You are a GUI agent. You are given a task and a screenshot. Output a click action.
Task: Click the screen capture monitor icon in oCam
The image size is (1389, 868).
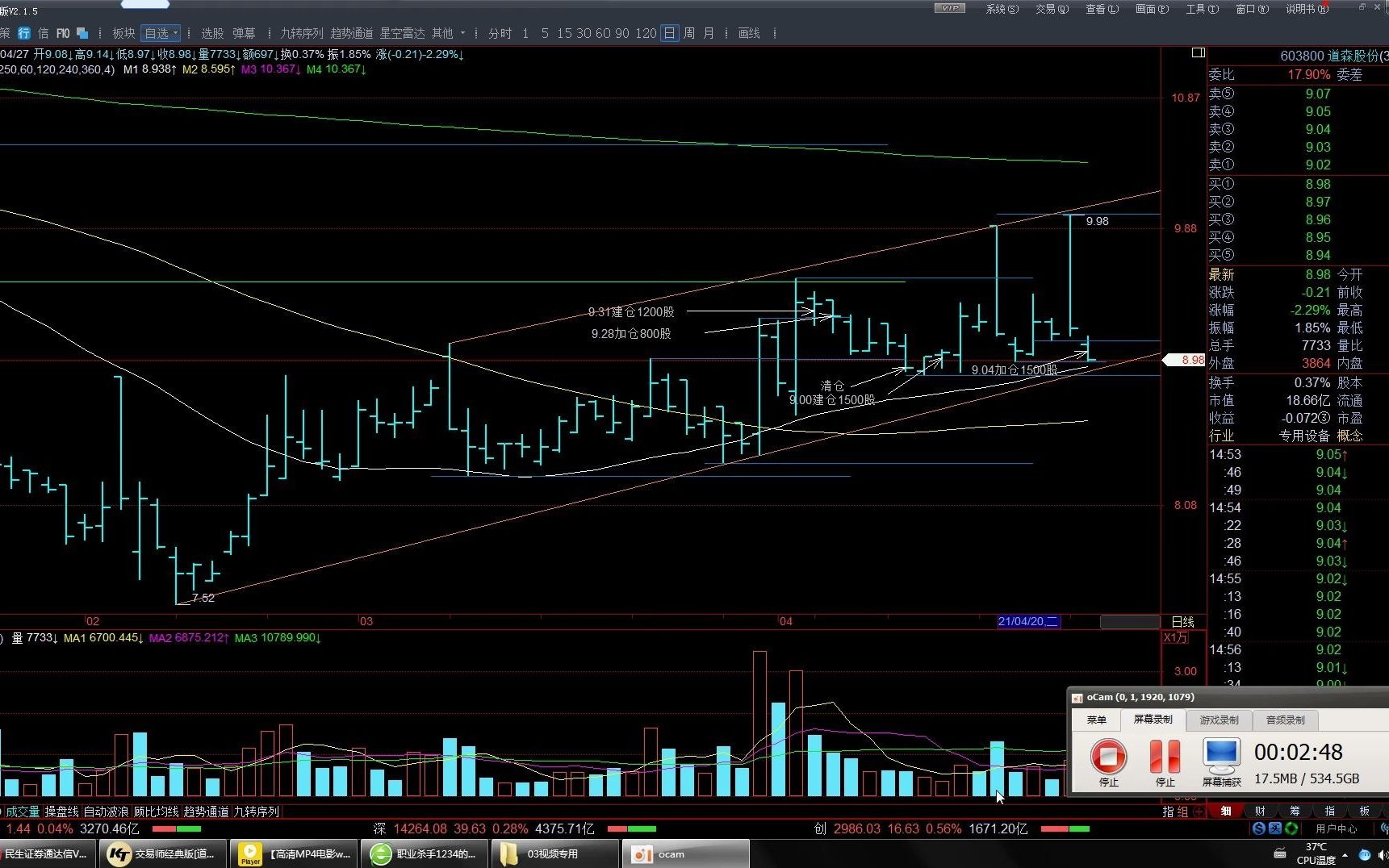(x=1221, y=757)
